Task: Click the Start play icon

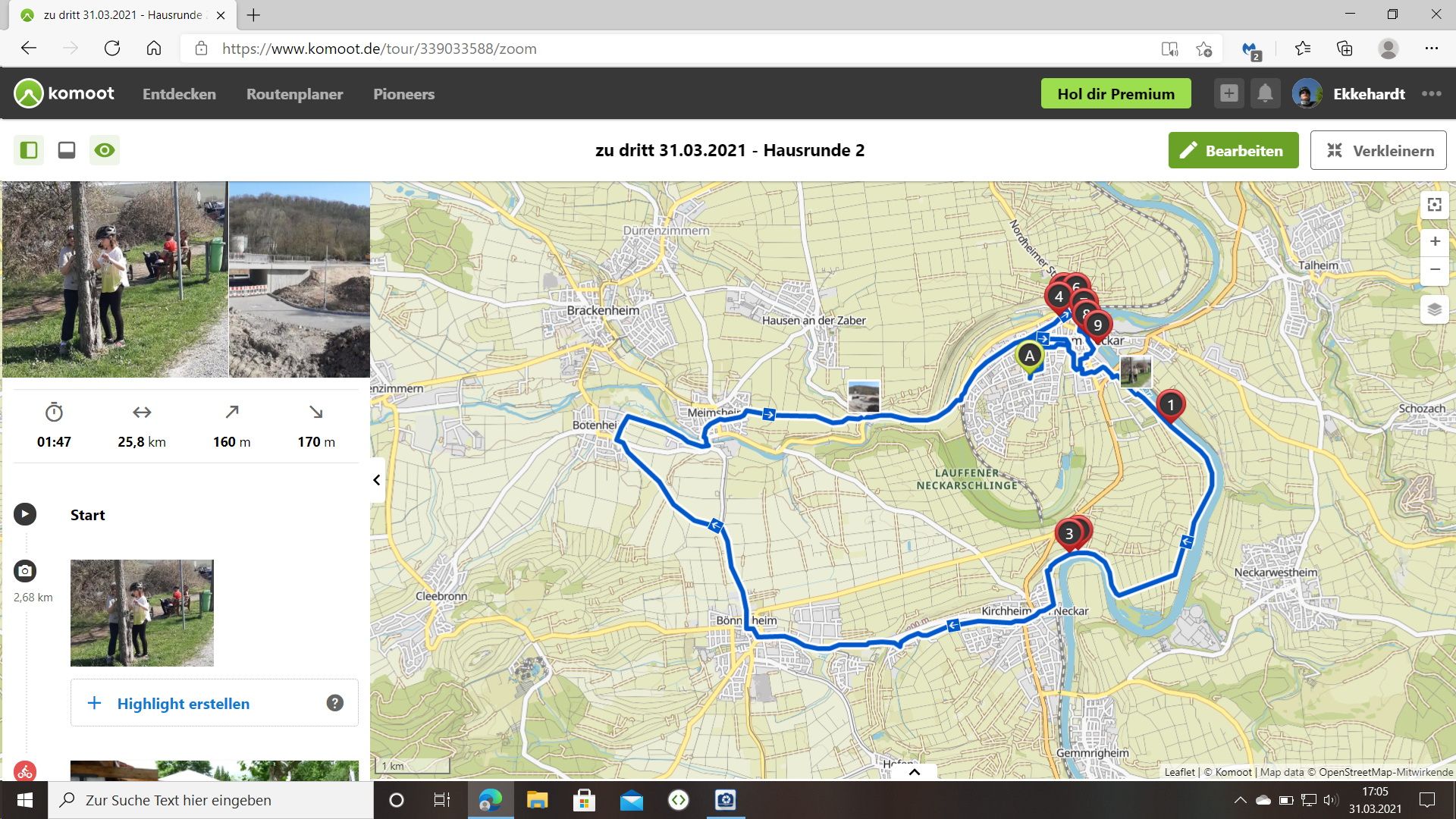Action: [x=25, y=514]
